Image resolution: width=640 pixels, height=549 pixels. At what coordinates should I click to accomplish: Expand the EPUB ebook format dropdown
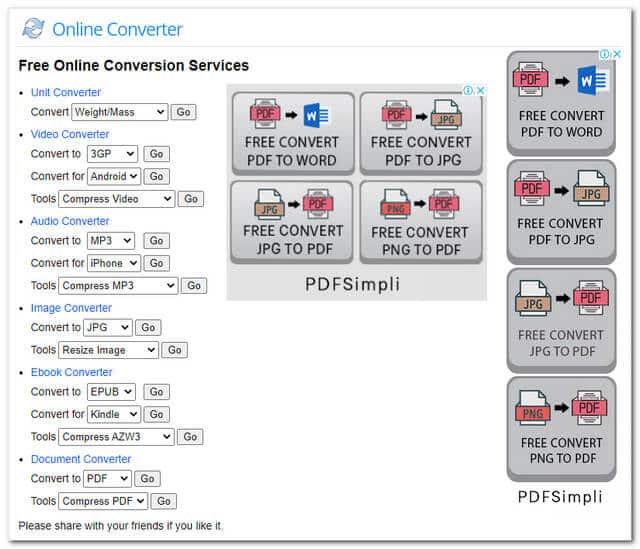111,392
